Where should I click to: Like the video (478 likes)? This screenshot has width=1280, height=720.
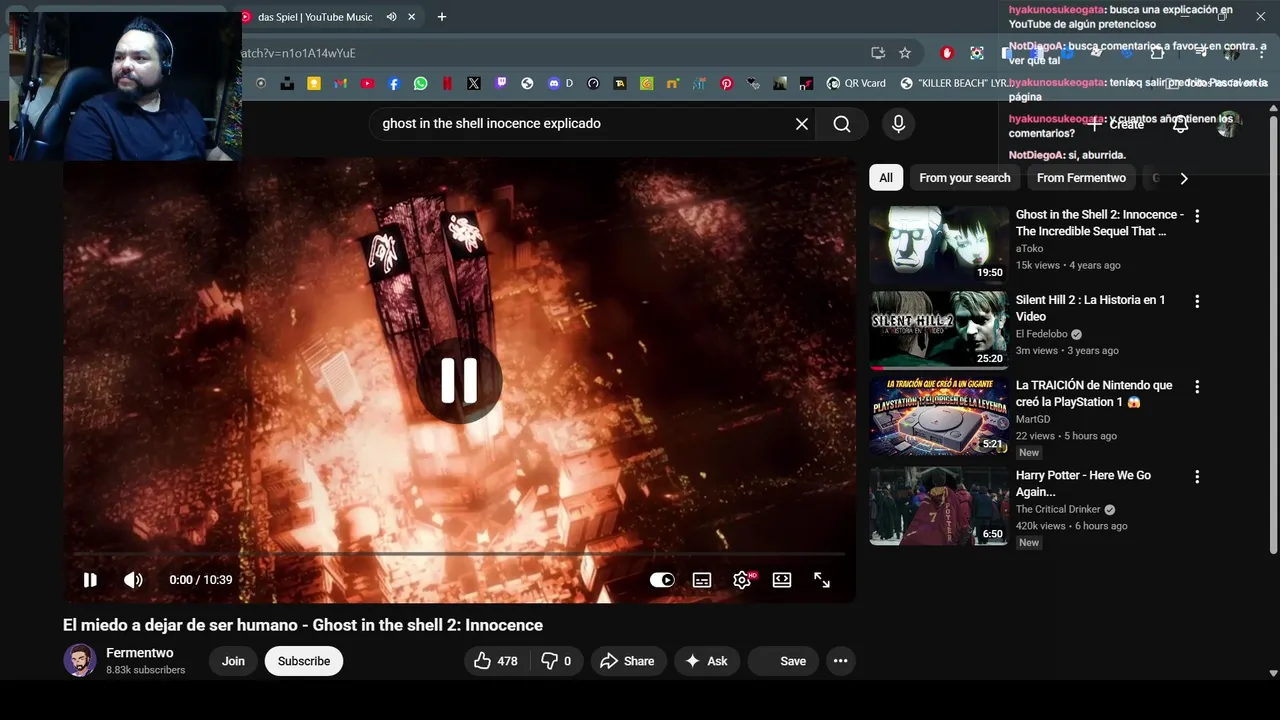click(x=497, y=661)
